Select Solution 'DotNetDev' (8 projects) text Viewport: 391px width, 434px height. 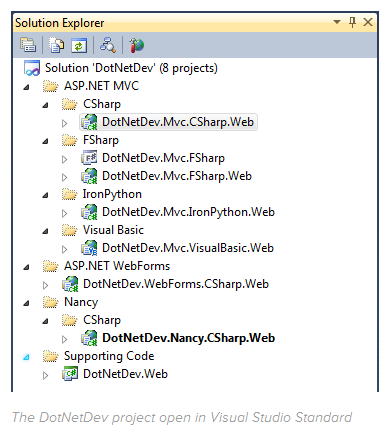point(131,68)
